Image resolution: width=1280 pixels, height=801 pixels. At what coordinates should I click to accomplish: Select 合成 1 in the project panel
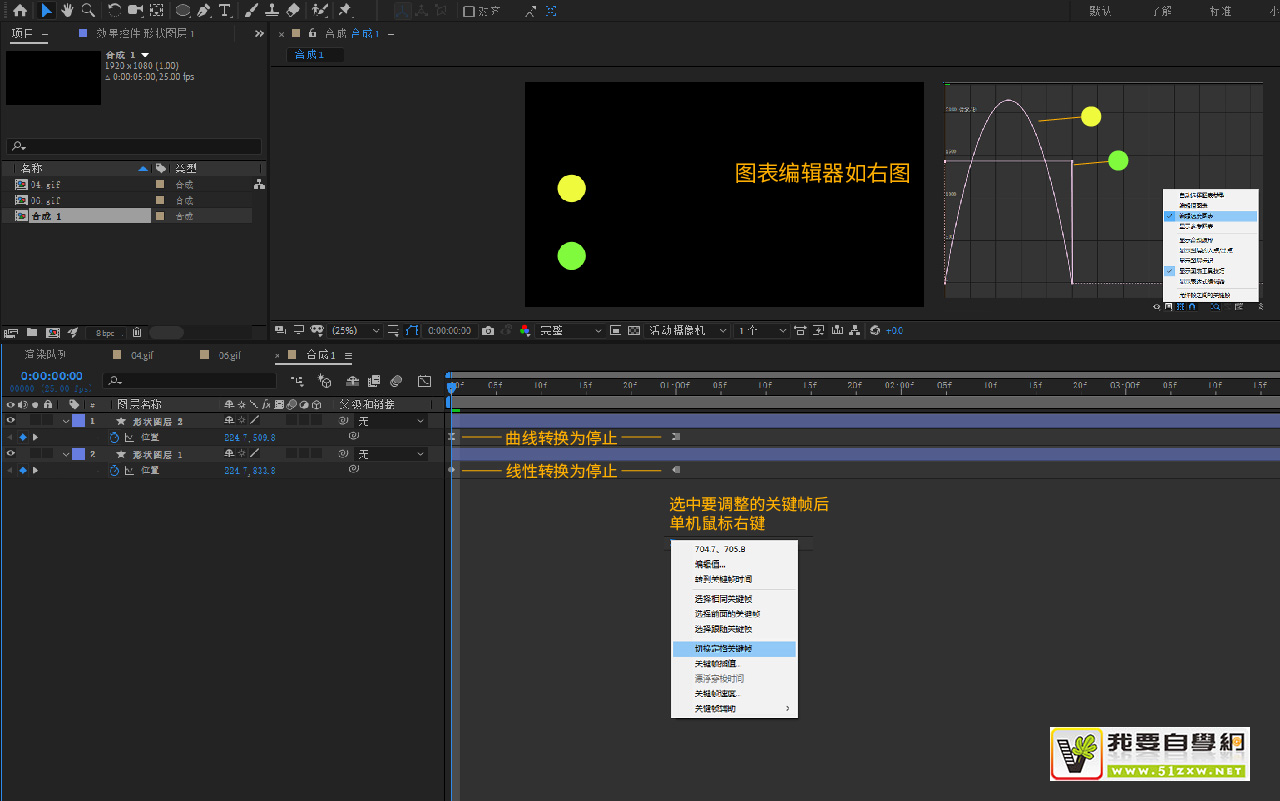tap(46, 216)
